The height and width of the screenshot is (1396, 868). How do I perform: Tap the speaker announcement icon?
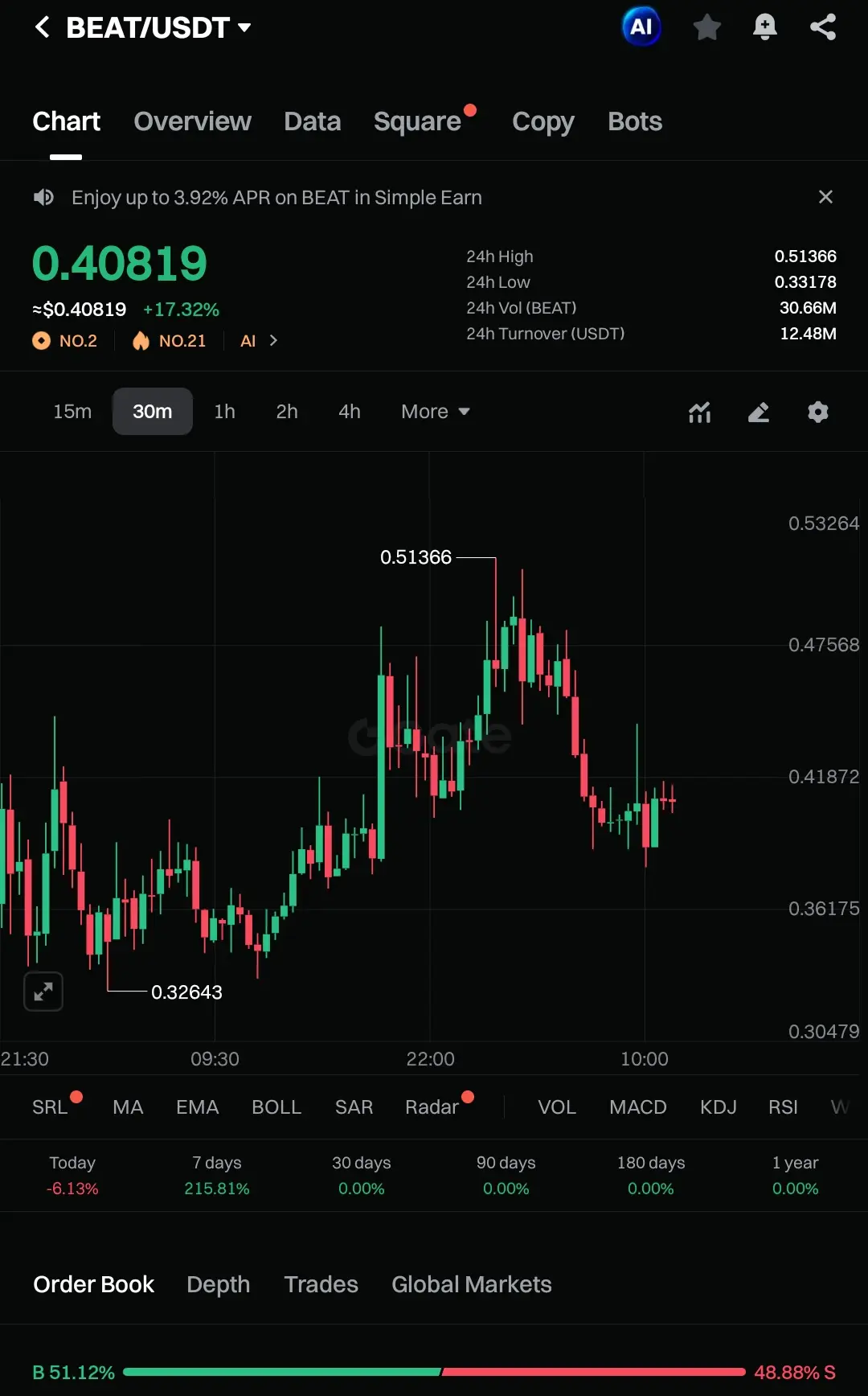43,197
